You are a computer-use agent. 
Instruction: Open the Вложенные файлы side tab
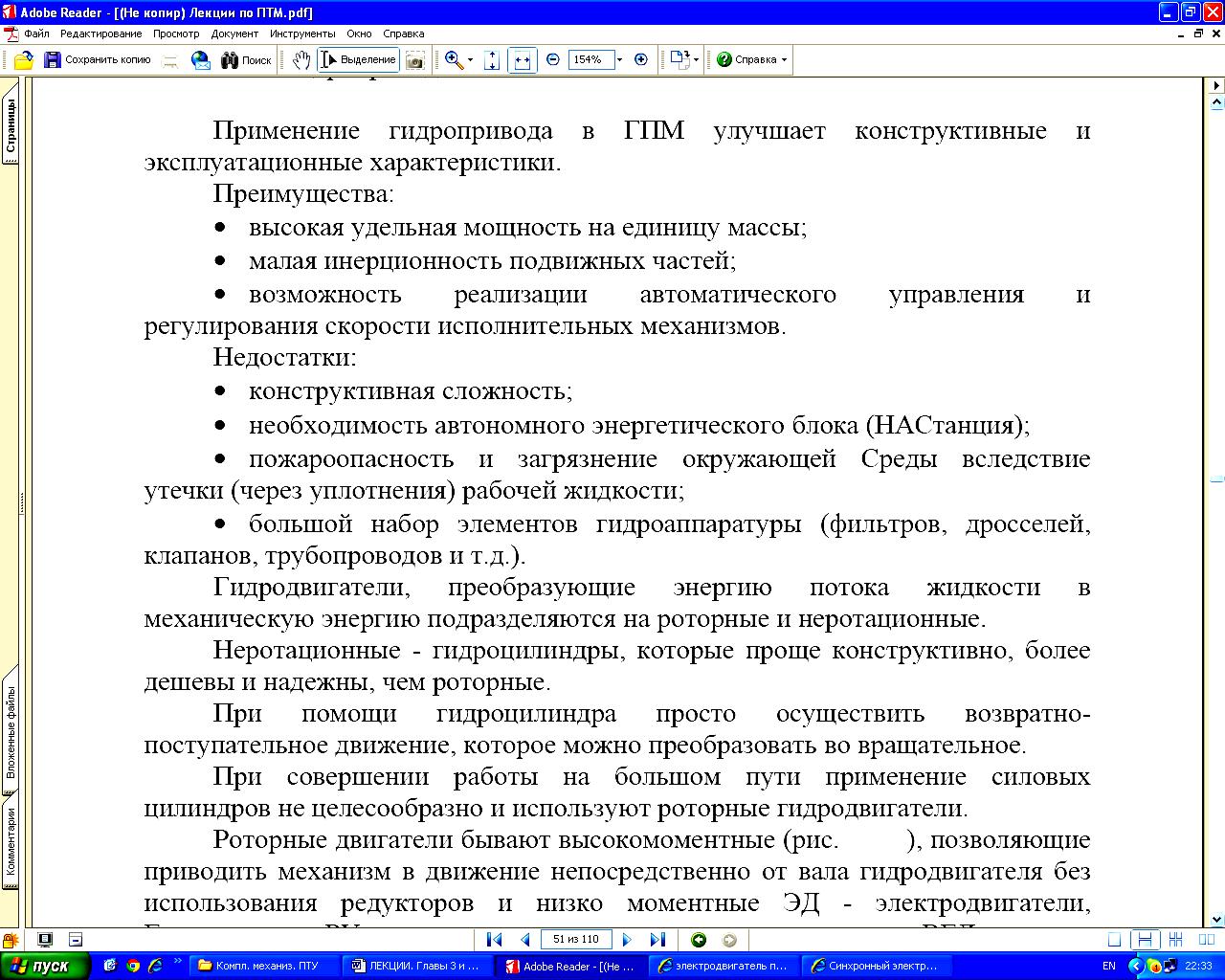click(11, 733)
